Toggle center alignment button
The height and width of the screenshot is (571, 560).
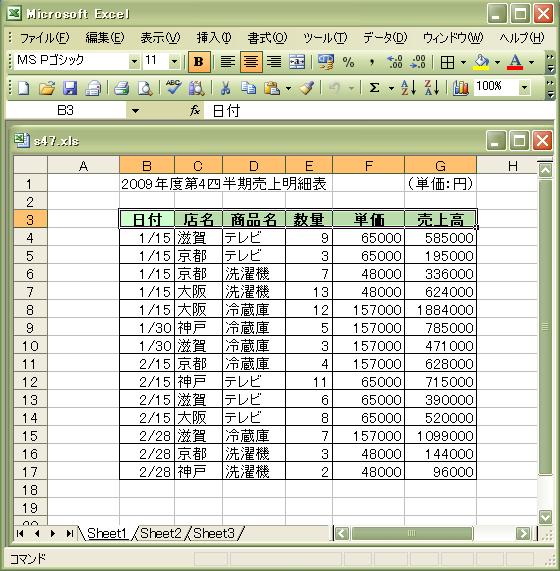click(251, 62)
